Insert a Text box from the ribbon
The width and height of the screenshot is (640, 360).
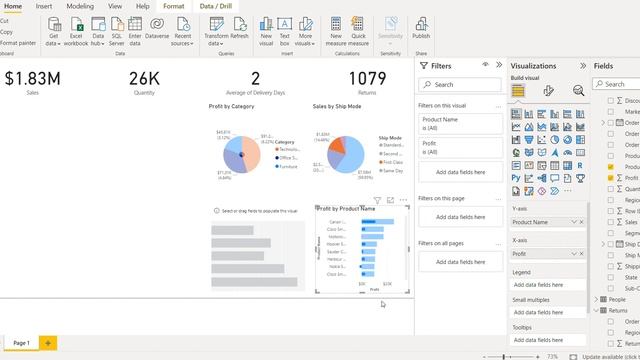[x=284, y=31]
